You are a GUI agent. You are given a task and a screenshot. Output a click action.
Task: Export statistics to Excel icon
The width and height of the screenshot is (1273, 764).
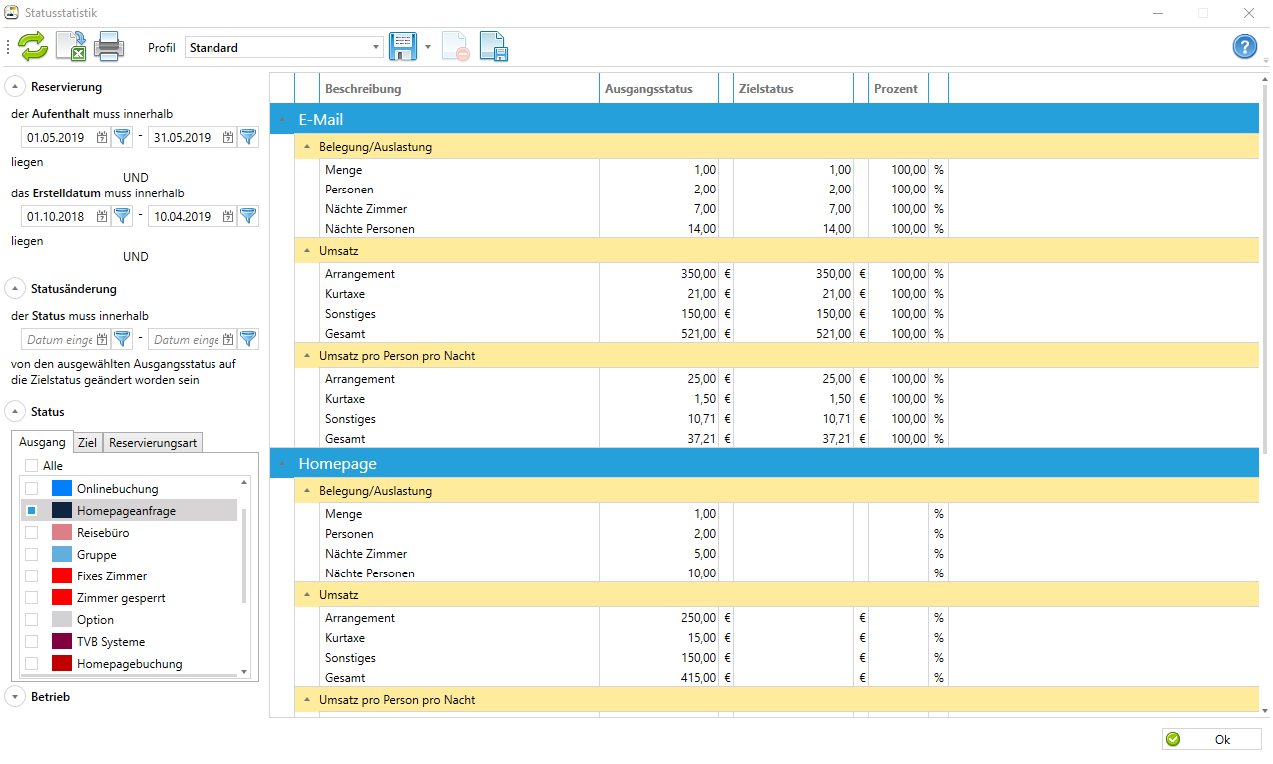70,47
